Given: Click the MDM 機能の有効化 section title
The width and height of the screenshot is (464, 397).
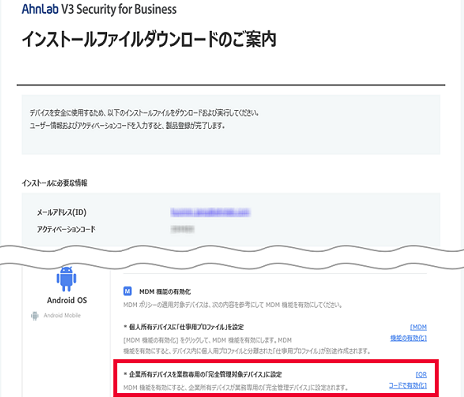Looking at the screenshot, I should (165, 292).
